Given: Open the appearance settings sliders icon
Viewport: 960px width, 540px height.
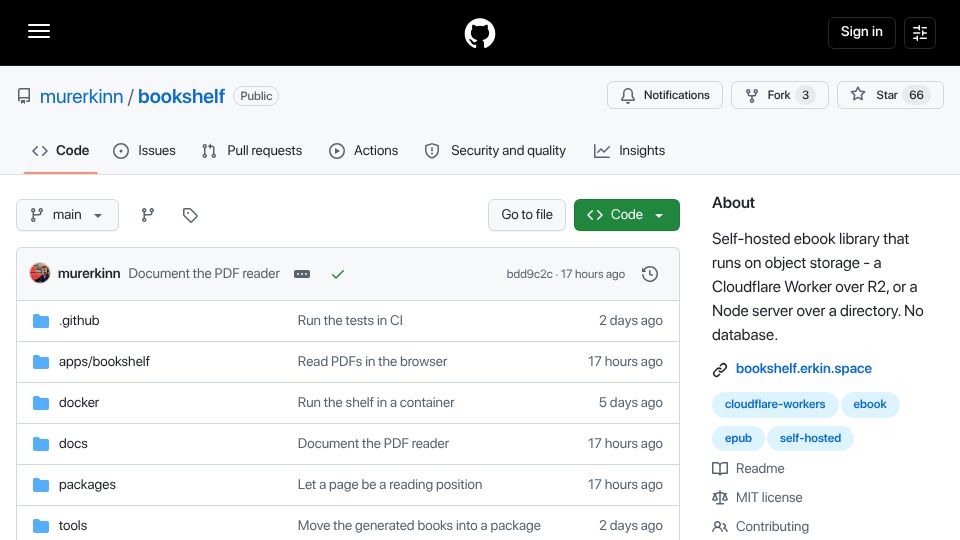Looking at the screenshot, I should pyautogui.click(x=920, y=32).
